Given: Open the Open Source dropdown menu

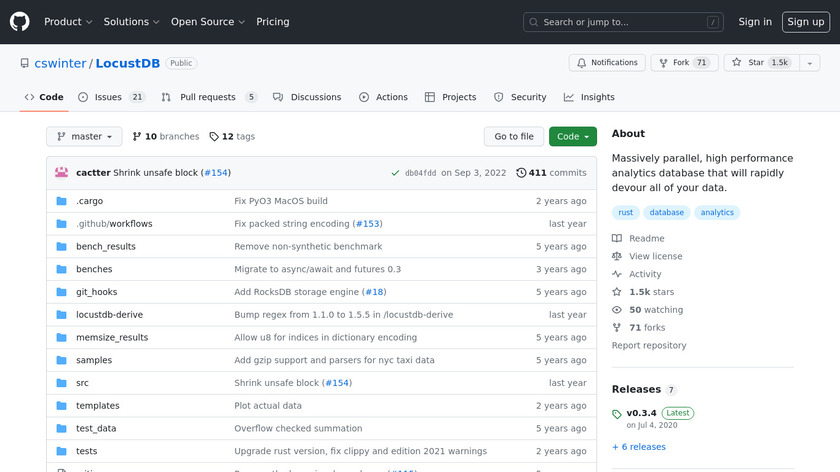Looking at the screenshot, I should [x=208, y=22].
